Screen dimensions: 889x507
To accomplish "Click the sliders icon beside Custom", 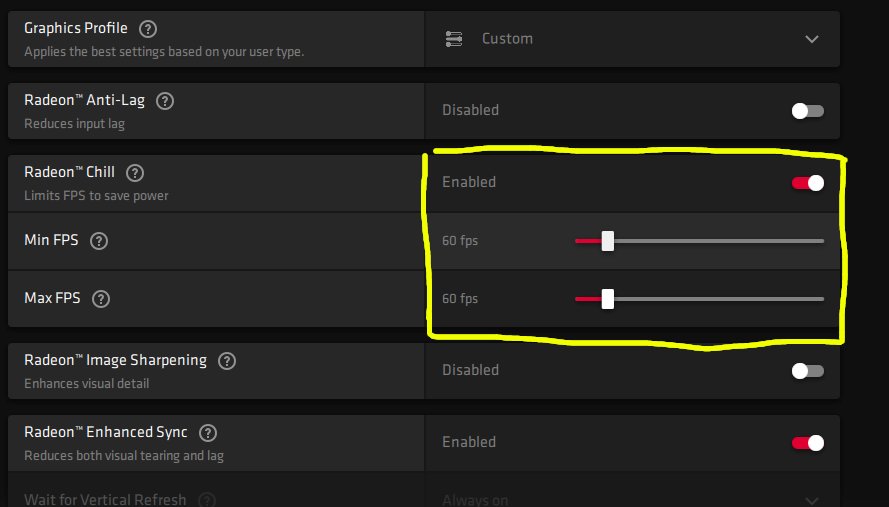I will 454,39.
